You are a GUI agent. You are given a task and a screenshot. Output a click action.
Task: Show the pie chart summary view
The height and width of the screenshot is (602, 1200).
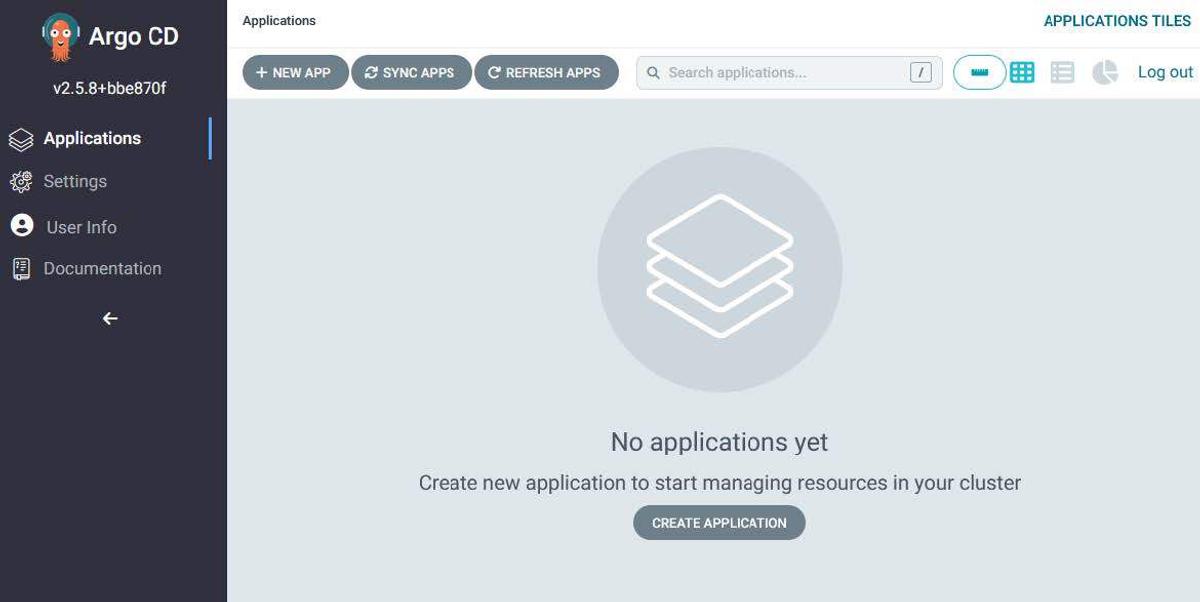[x=1104, y=73]
